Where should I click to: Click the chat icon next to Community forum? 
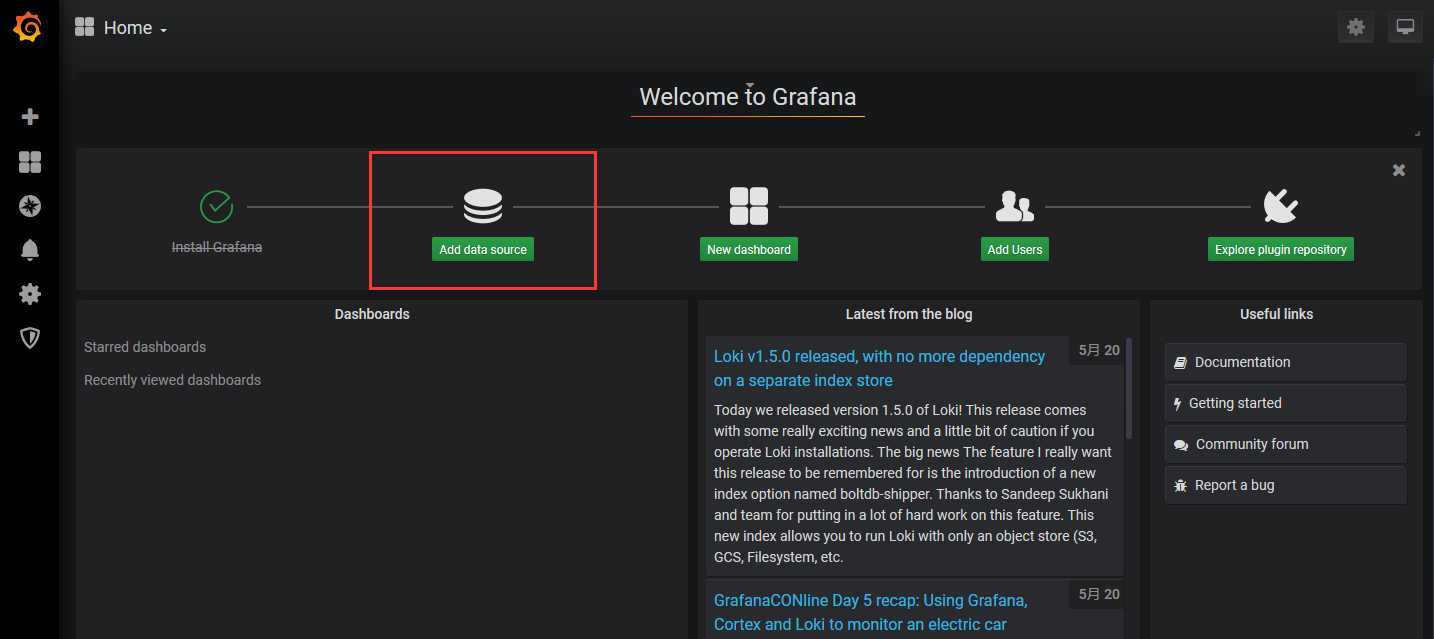click(x=1181, y=445)
